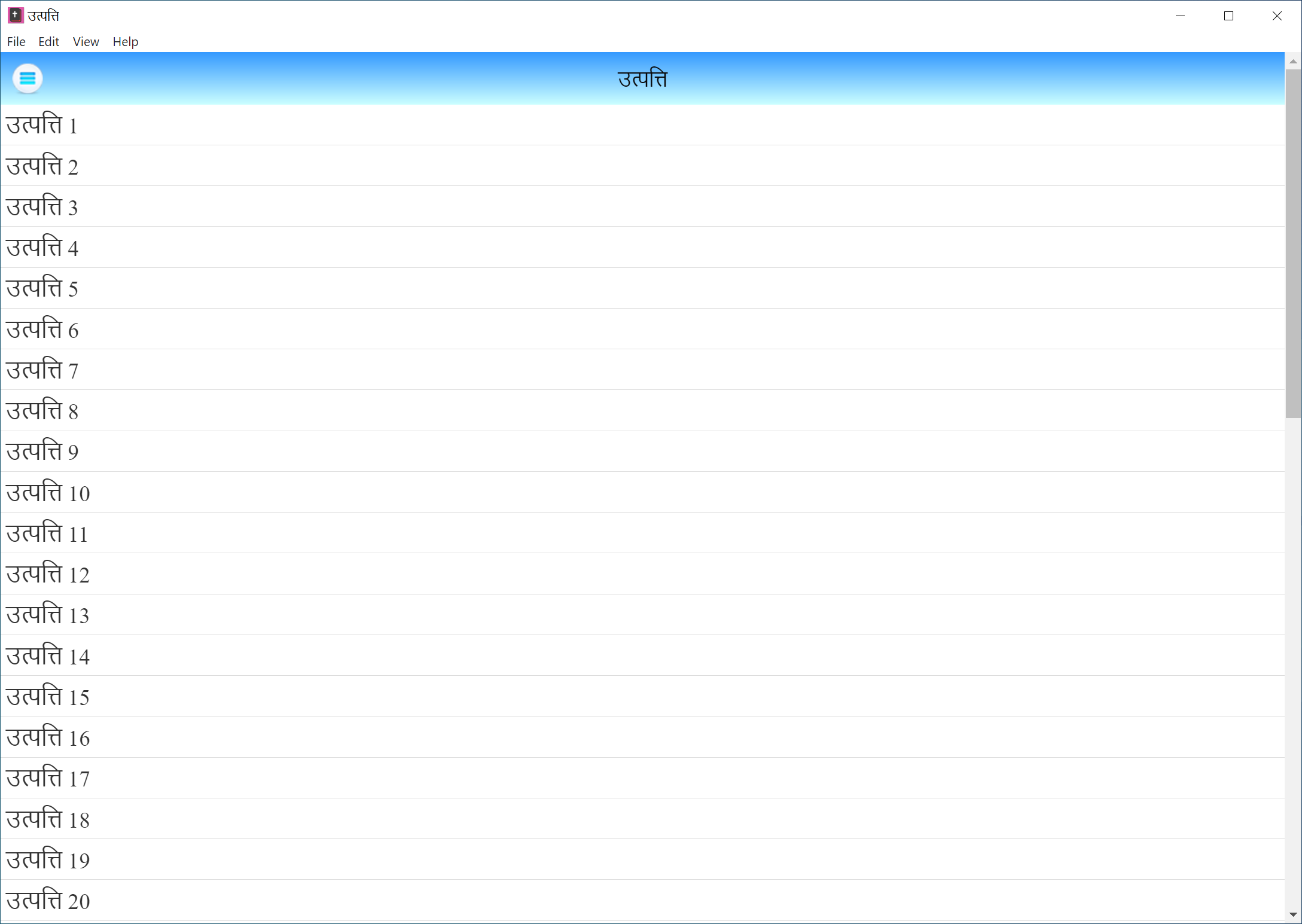Click the vertical scrollbar thumb
The image size is (1302, 924).
click(x=1293, y=242)
